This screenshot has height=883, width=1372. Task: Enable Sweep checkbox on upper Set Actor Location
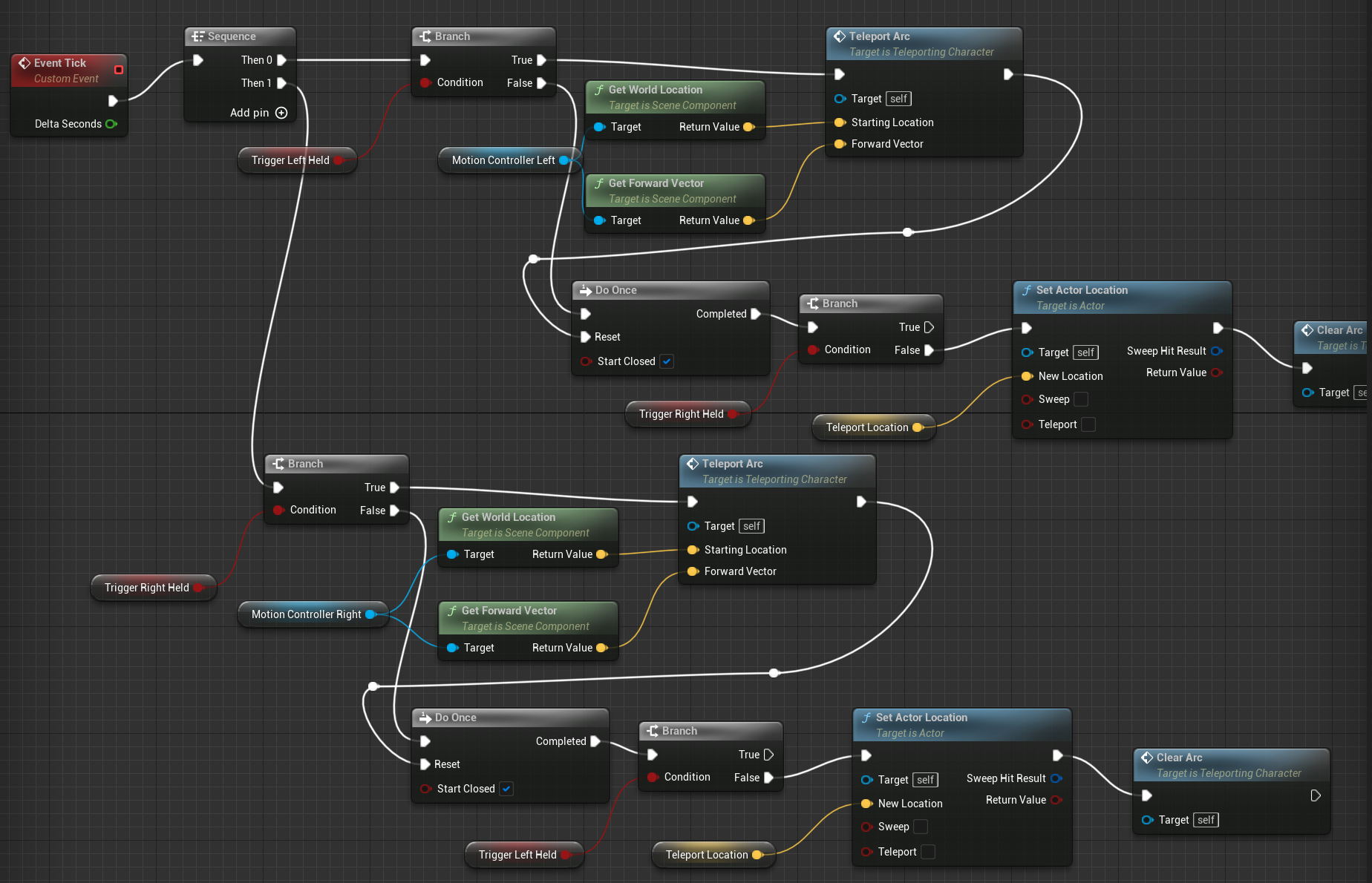[1081, 399]
